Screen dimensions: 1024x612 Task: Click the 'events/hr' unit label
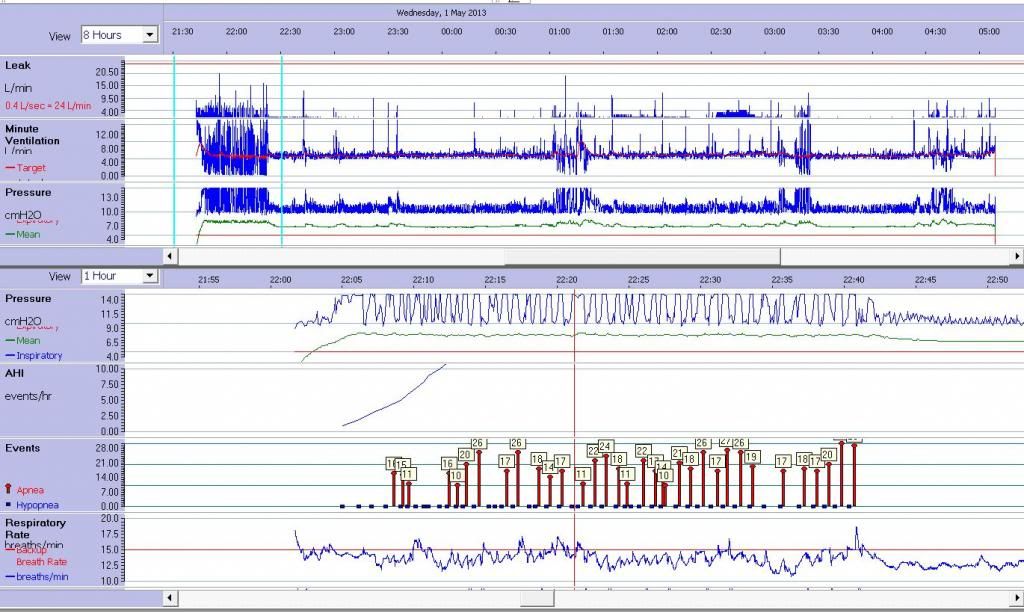tap(27, 396)
